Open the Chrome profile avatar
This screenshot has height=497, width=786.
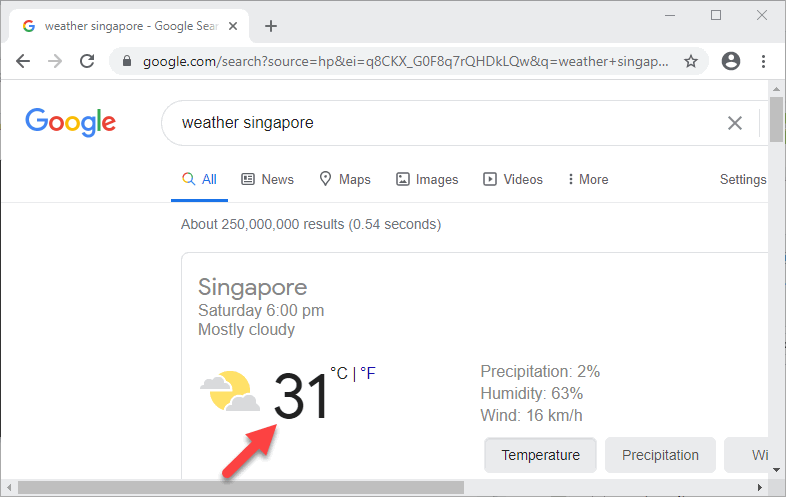pos(731,61)
